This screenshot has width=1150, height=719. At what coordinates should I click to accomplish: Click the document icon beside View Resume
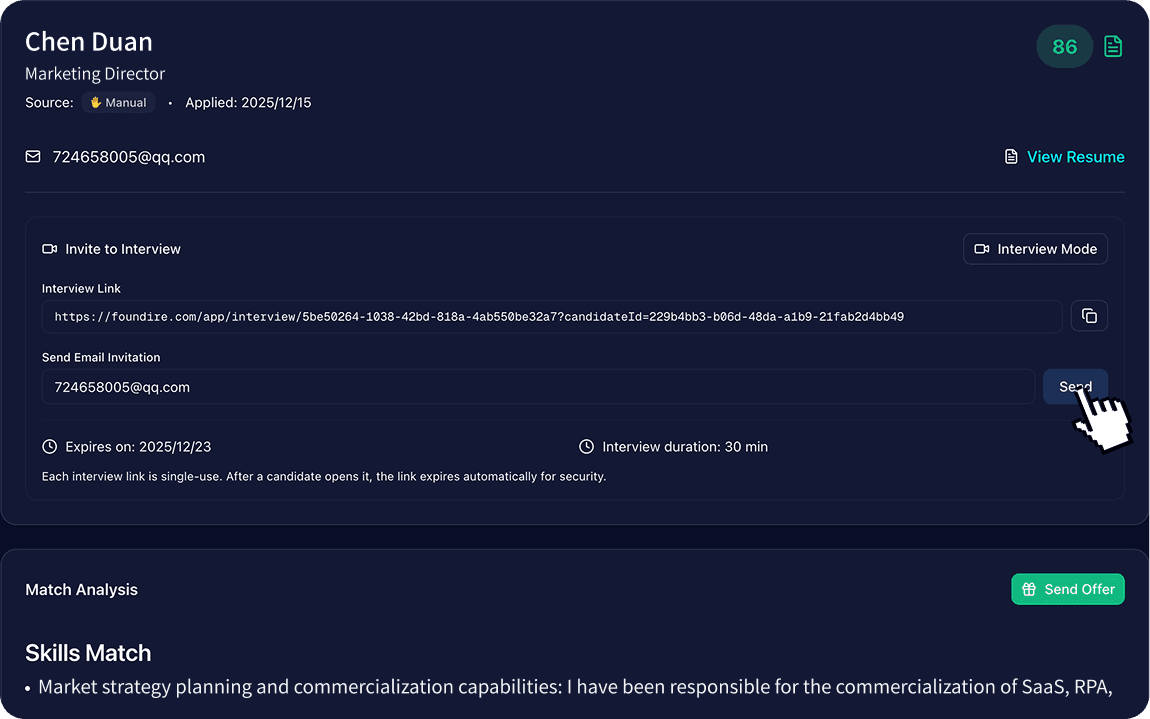coord(1011,157)
